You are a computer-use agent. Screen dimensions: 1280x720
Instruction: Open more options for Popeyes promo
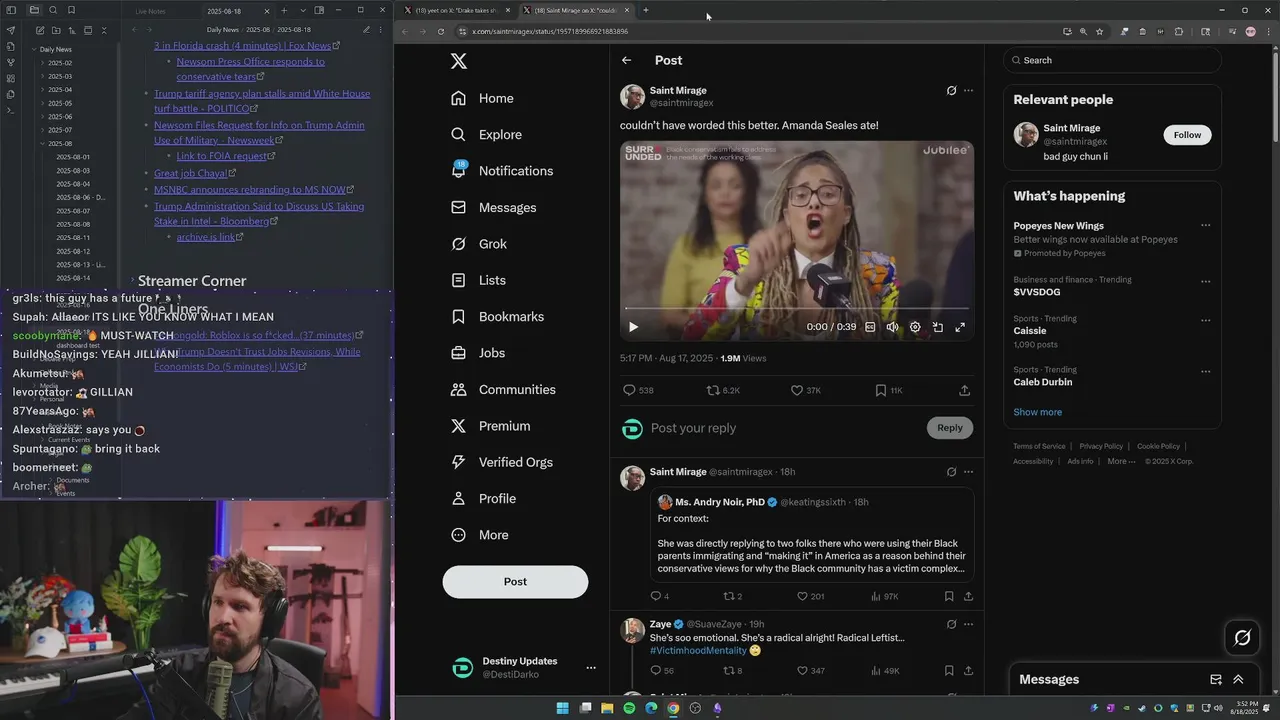pos(1205,226)
